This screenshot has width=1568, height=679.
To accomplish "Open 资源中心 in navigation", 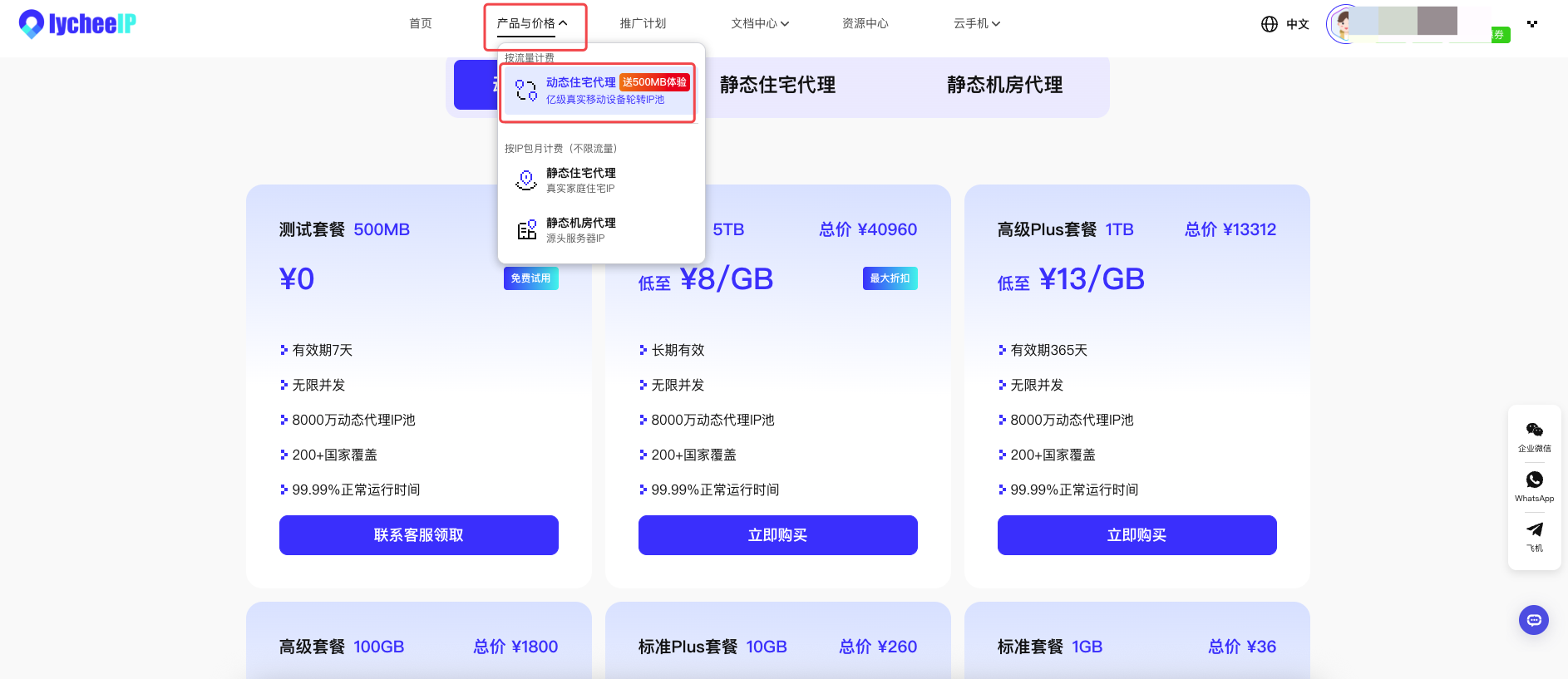I will (865, 23).
